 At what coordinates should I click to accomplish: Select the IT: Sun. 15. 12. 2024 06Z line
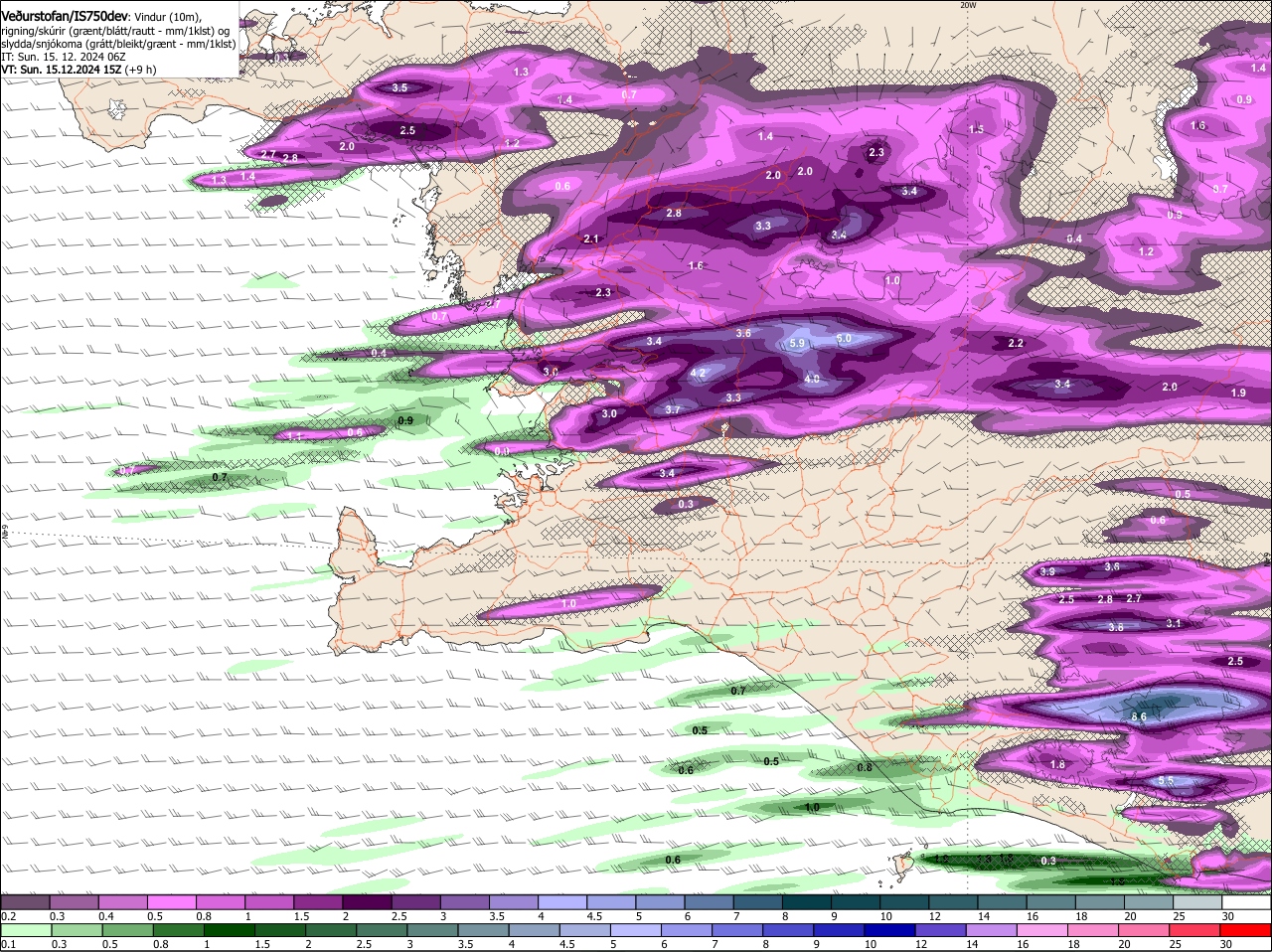click(63, 57)
